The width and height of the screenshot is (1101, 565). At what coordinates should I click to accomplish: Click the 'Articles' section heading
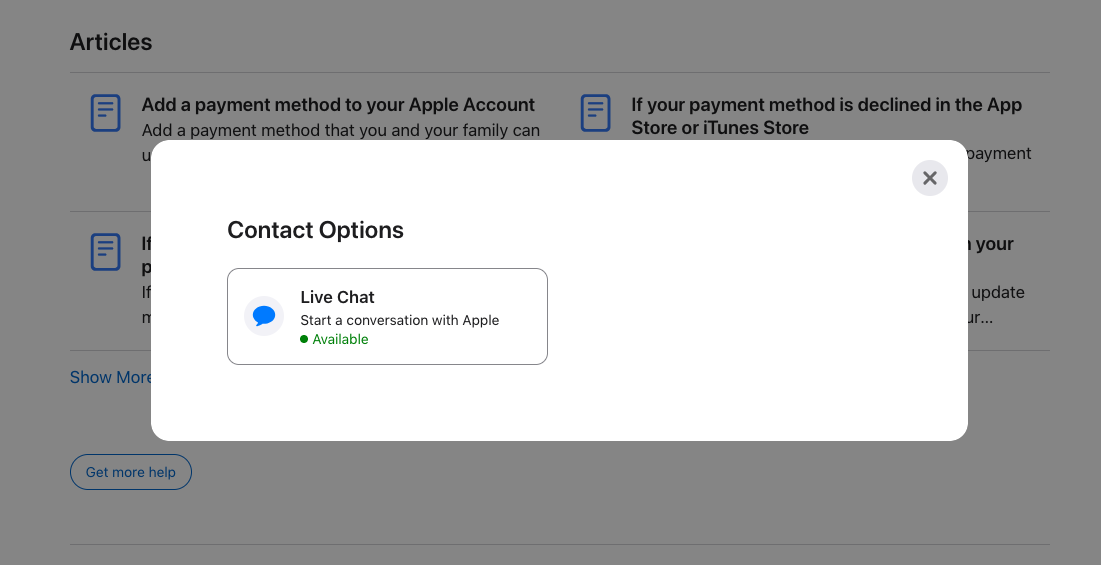111,42
